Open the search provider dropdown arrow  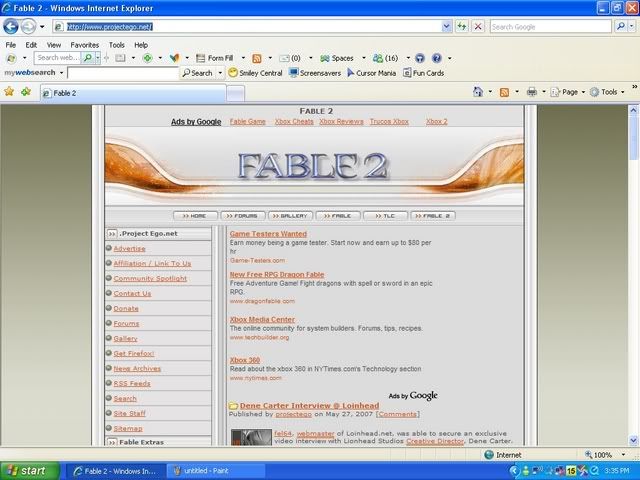(631, 27)
